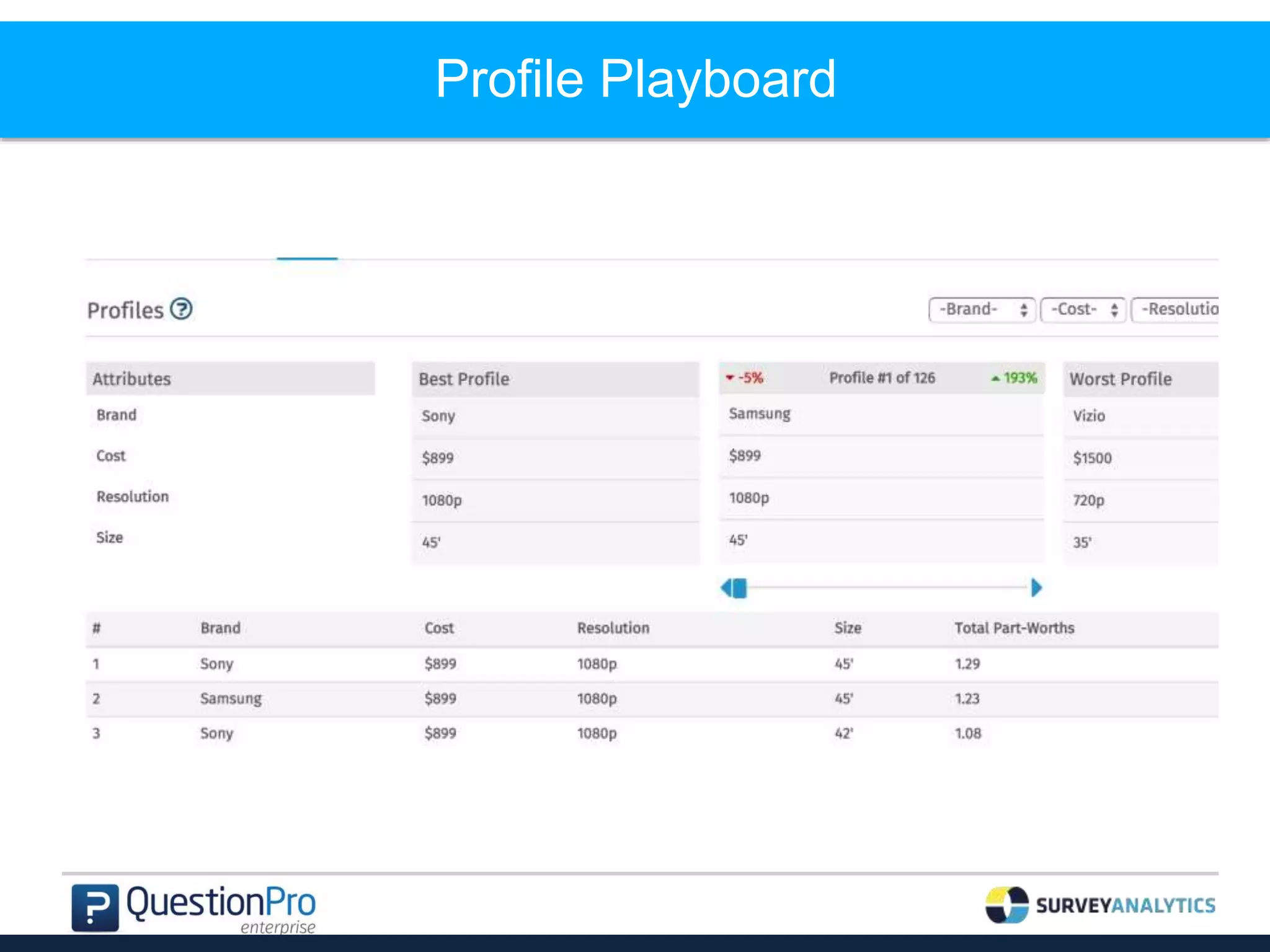
Task: Click the 1.08 part-worth value
Action: coord(968,733)
